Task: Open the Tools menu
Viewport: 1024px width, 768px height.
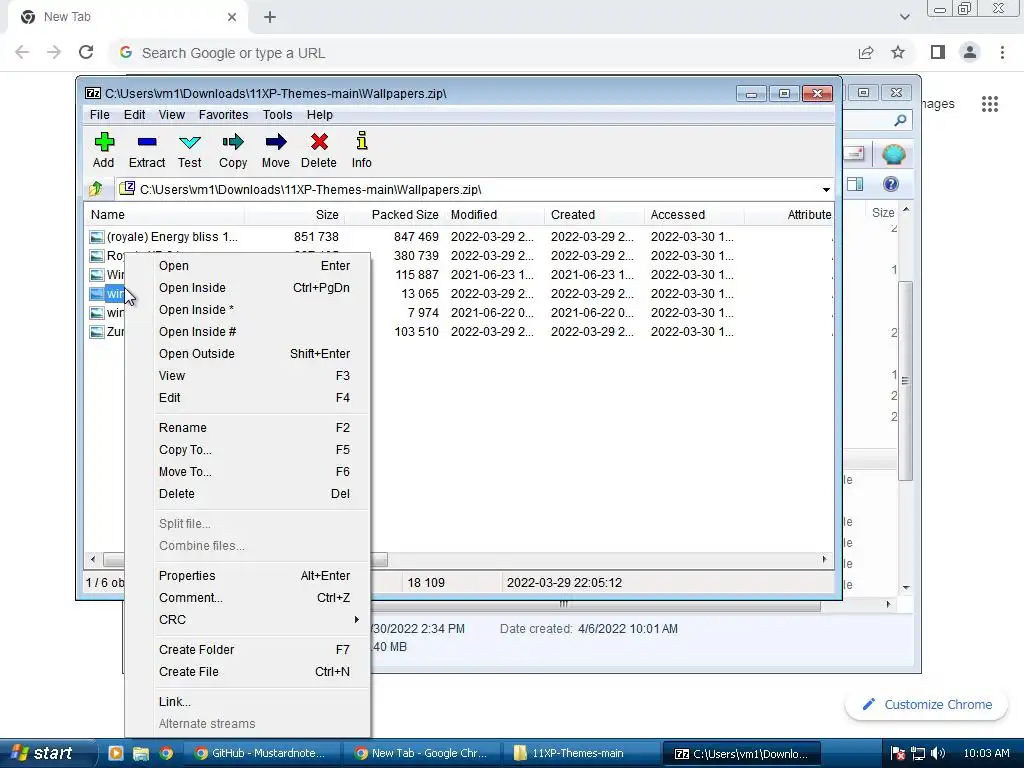Action: [278, 115]
